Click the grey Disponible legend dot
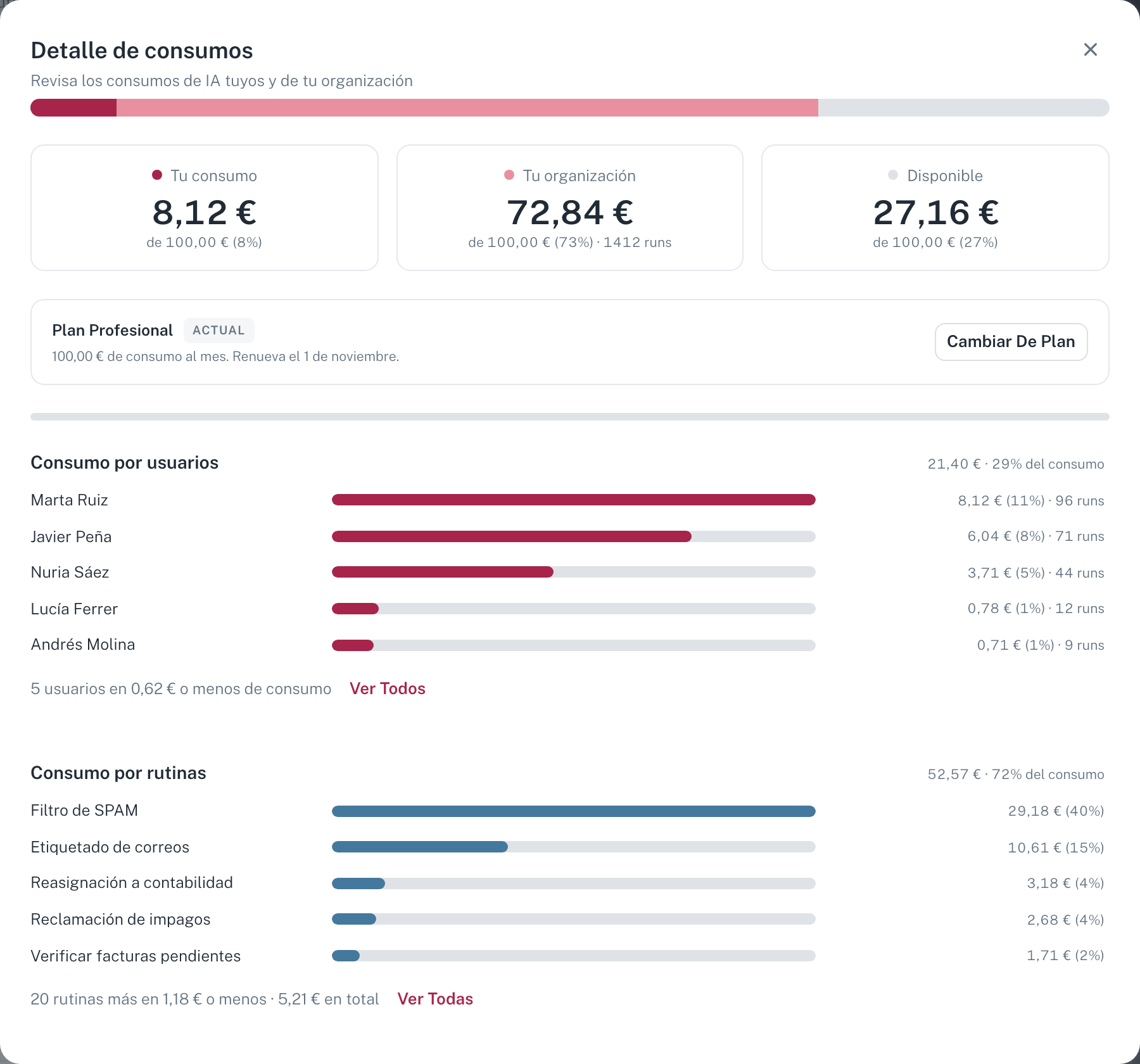The image size is (1140, 1064). pyautogui.click(x=893, y=175)
